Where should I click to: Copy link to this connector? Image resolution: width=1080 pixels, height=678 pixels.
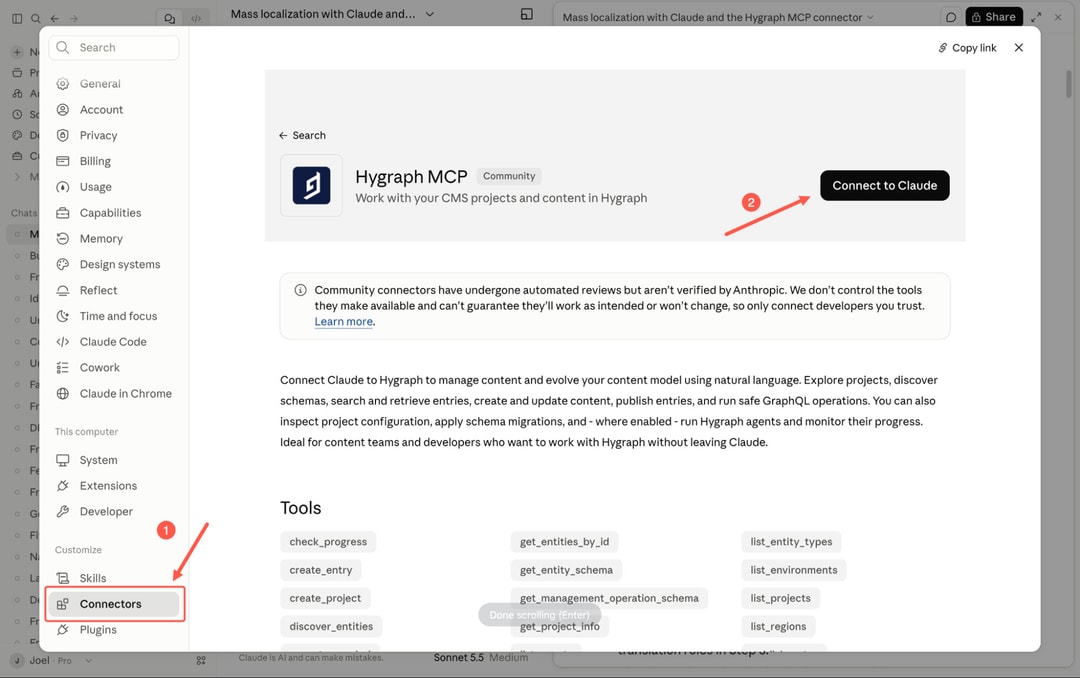click(967, 48)
